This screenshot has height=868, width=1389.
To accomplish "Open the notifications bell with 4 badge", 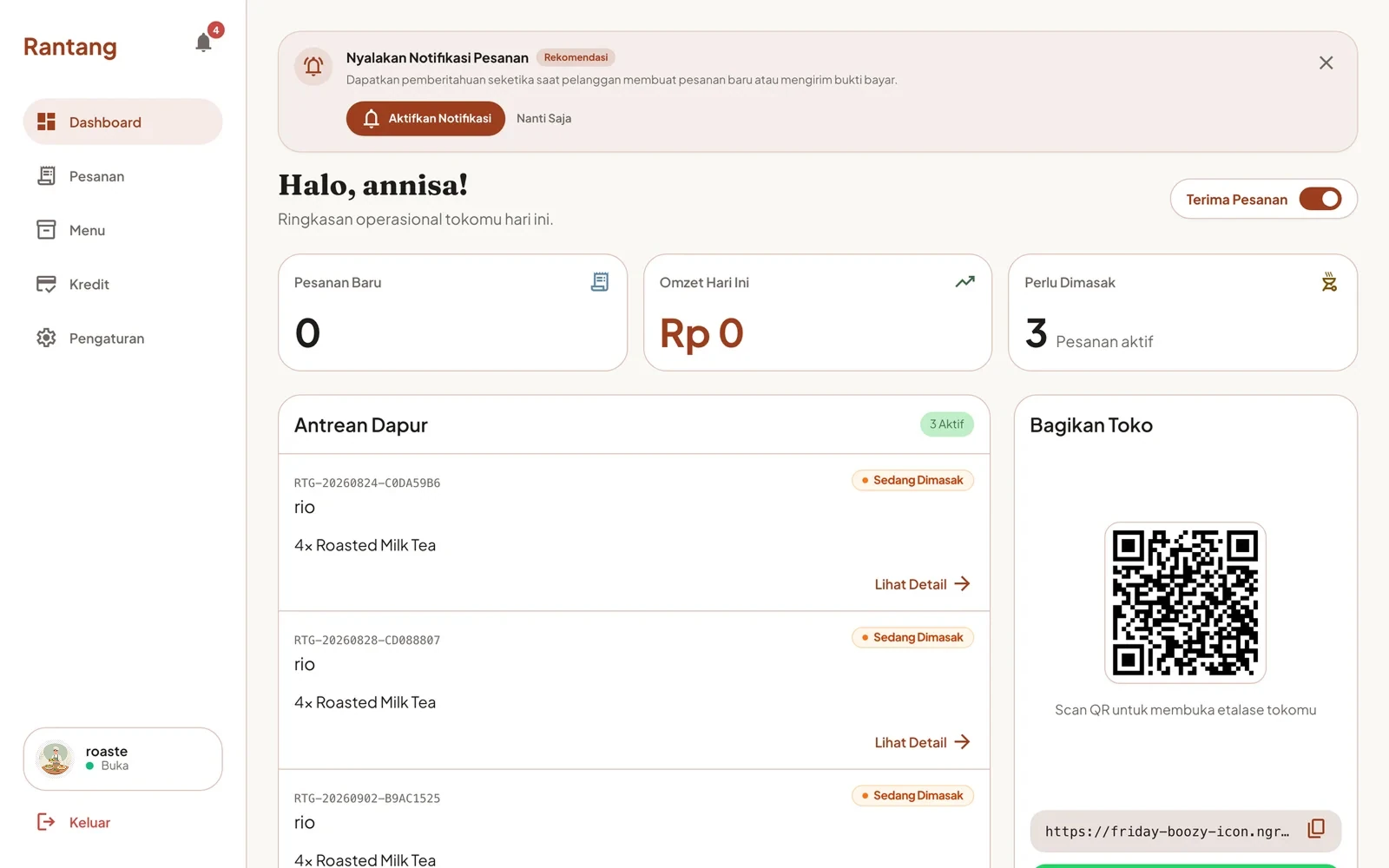I will click(204, 43).
